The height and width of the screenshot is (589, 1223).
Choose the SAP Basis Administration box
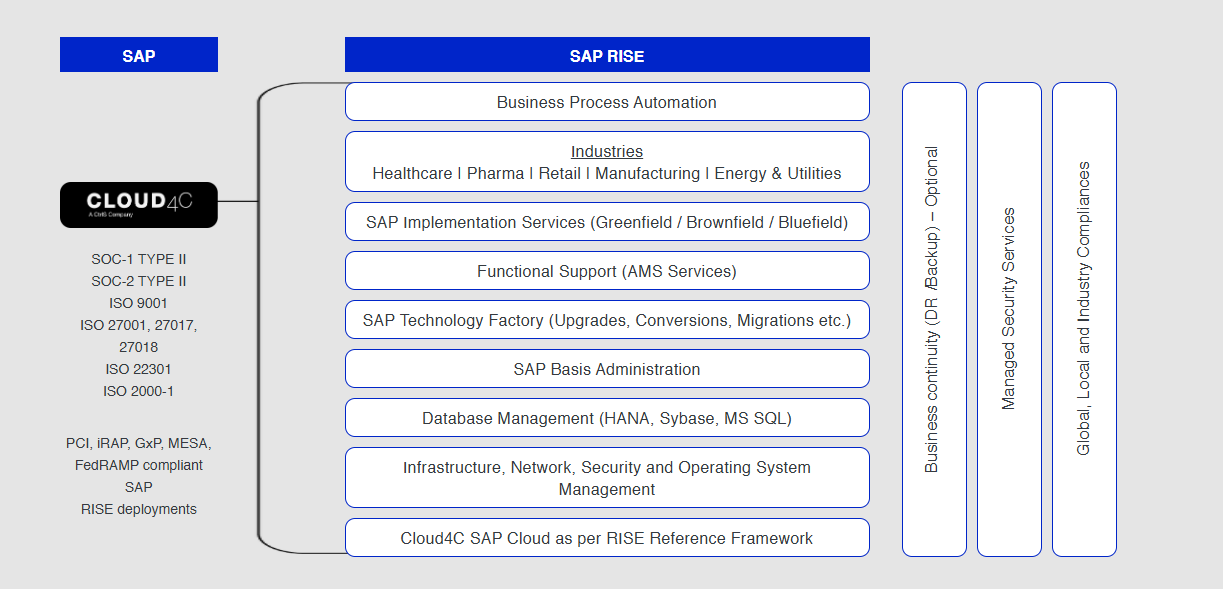(606, 369)
